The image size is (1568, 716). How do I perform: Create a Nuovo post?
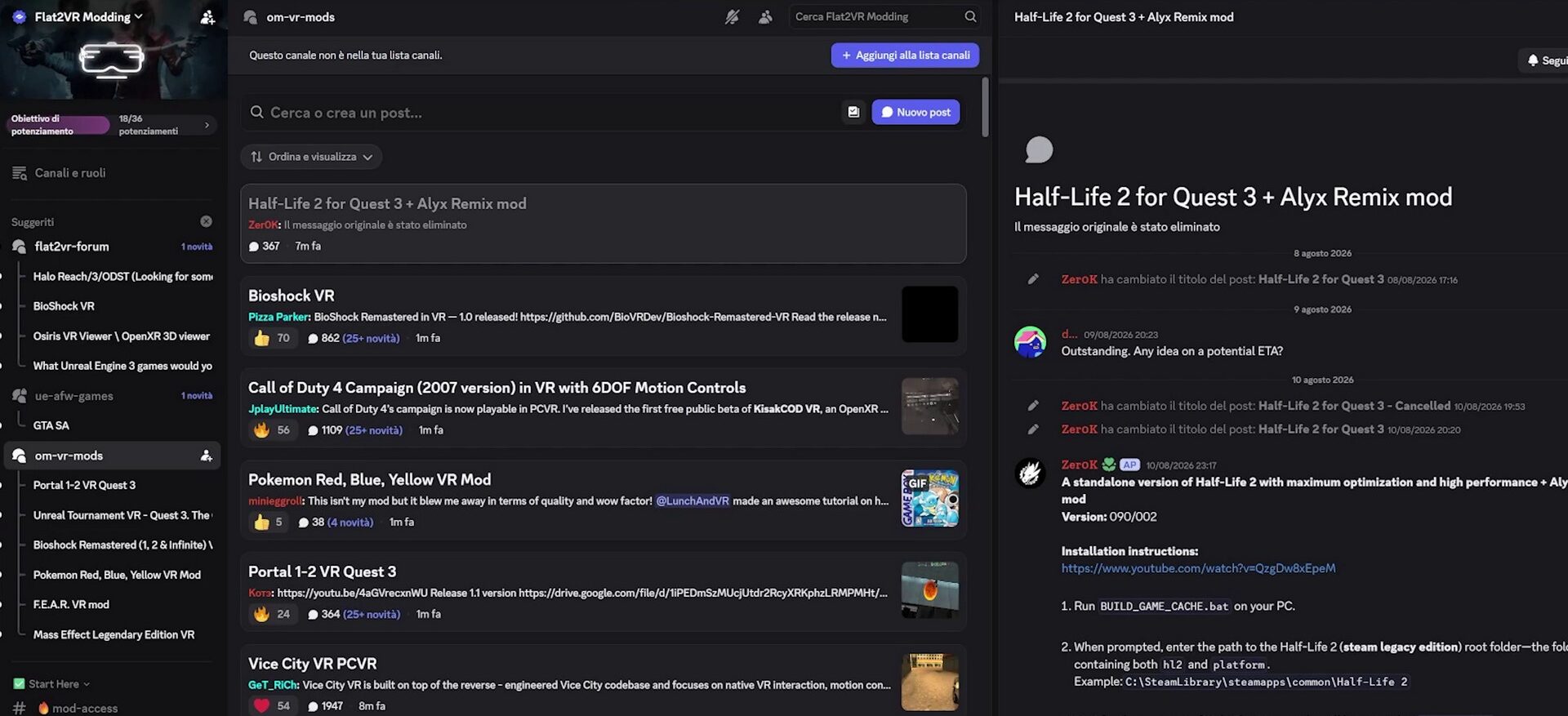[x=915, y=112]
